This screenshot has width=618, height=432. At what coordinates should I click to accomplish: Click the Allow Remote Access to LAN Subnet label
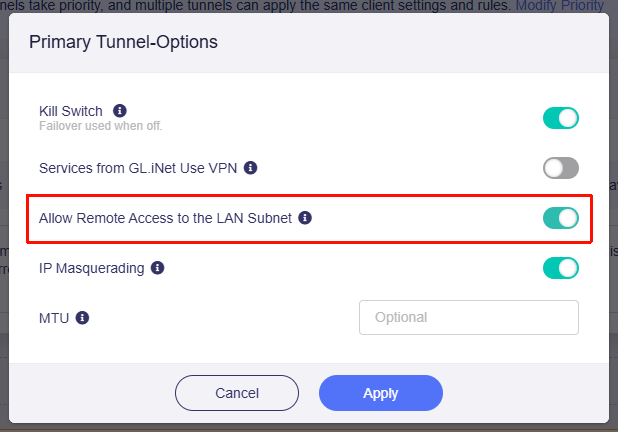pyautogui.click(x=165, y=217)
